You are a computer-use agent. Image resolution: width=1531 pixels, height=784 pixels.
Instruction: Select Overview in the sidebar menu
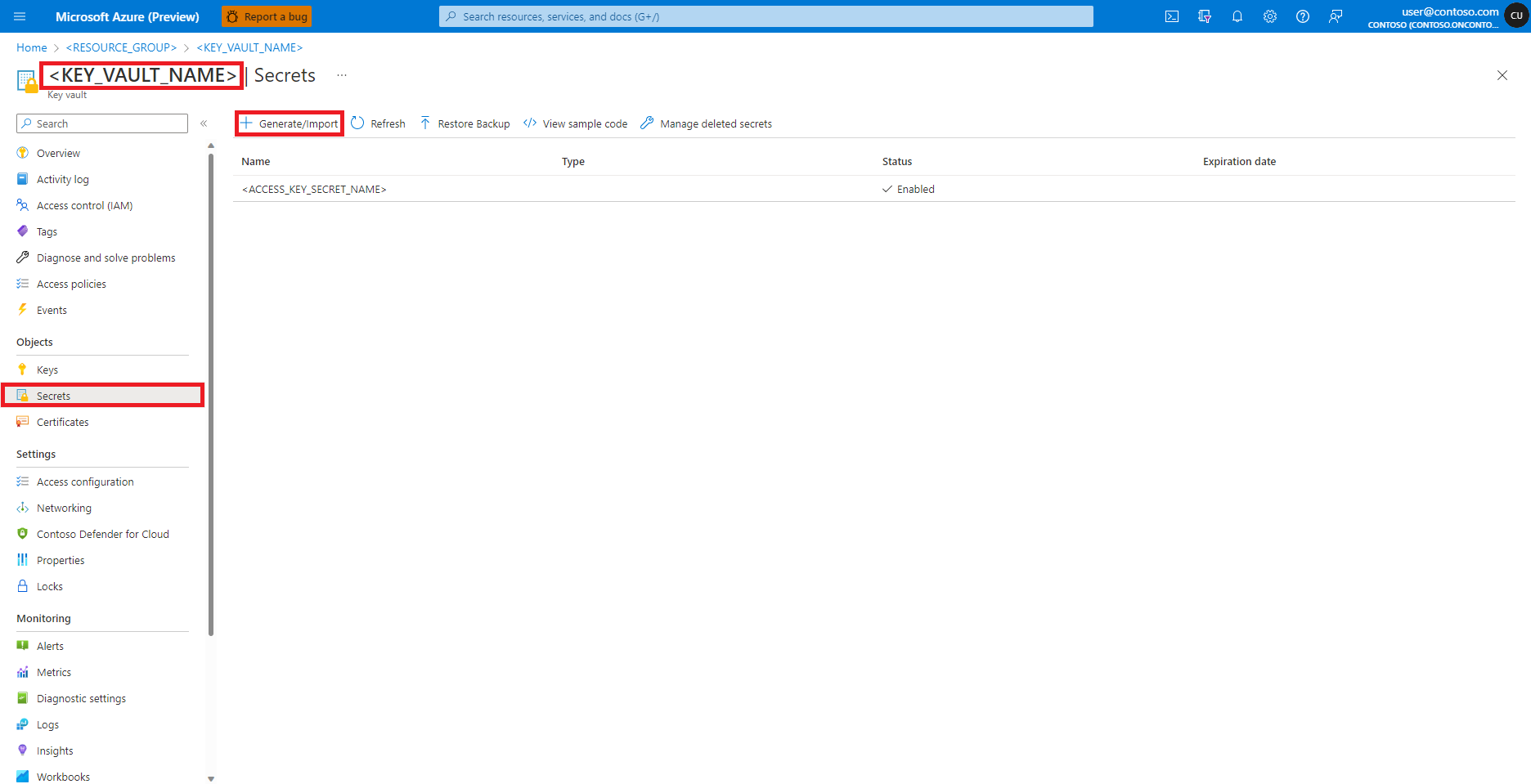point(58,153)
